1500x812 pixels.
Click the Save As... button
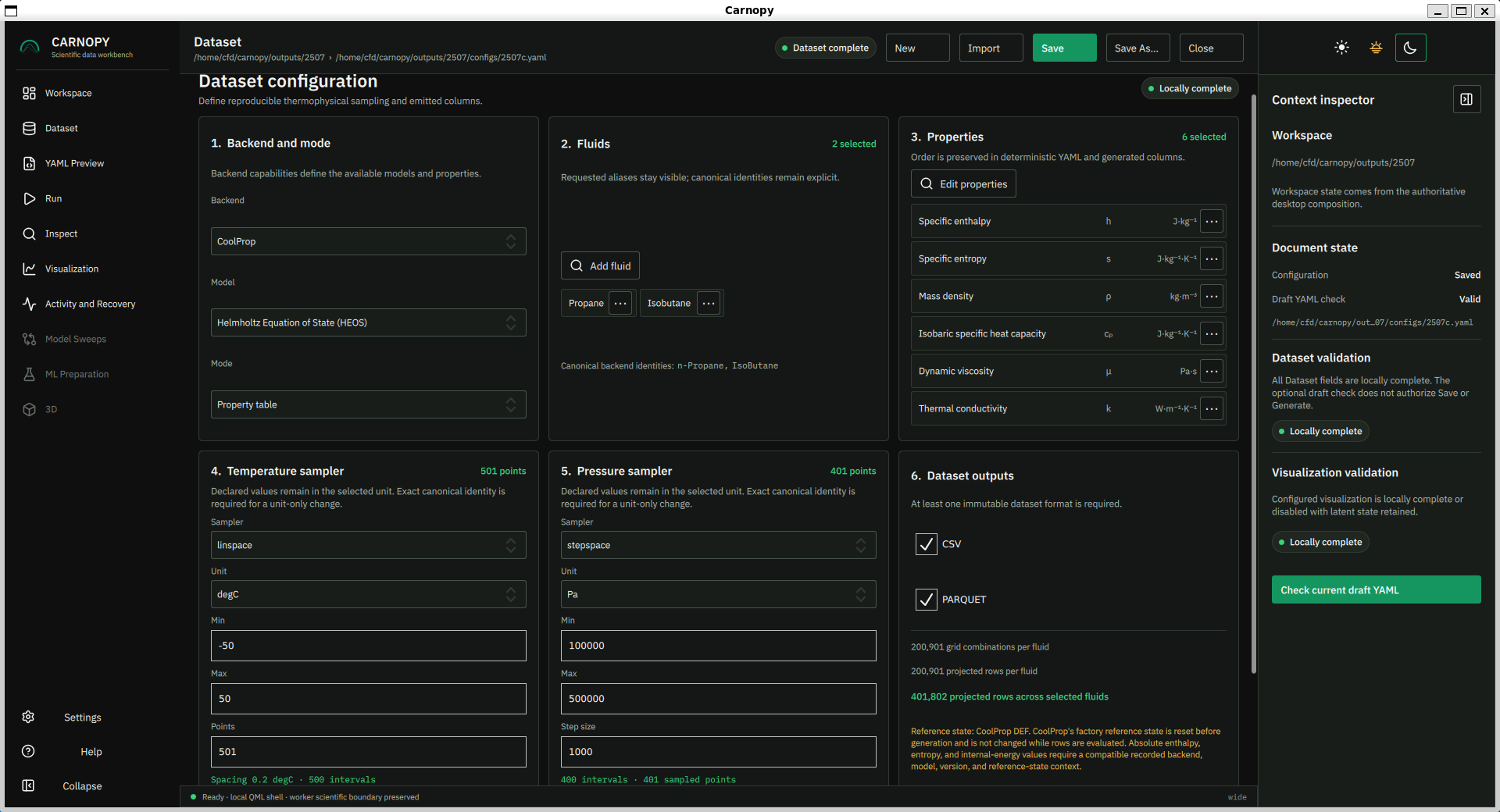click(x=1137, y=48)
